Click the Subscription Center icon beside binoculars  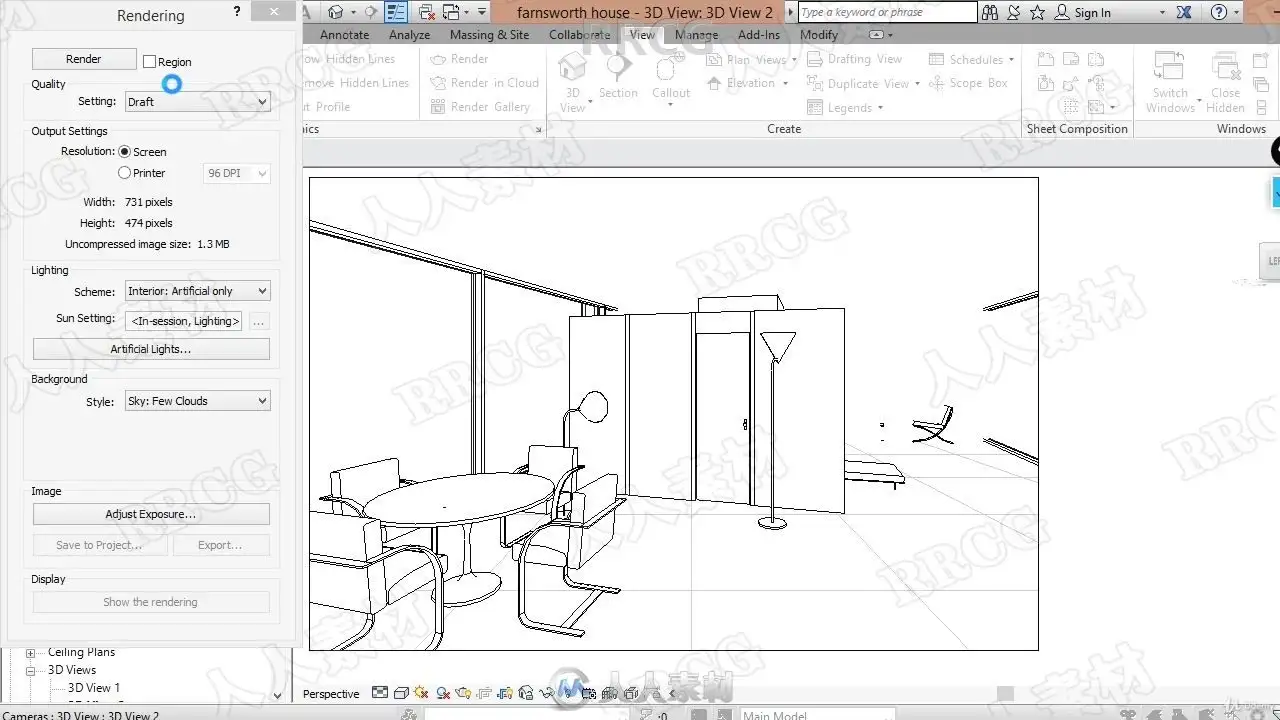tap(1013, 12)
